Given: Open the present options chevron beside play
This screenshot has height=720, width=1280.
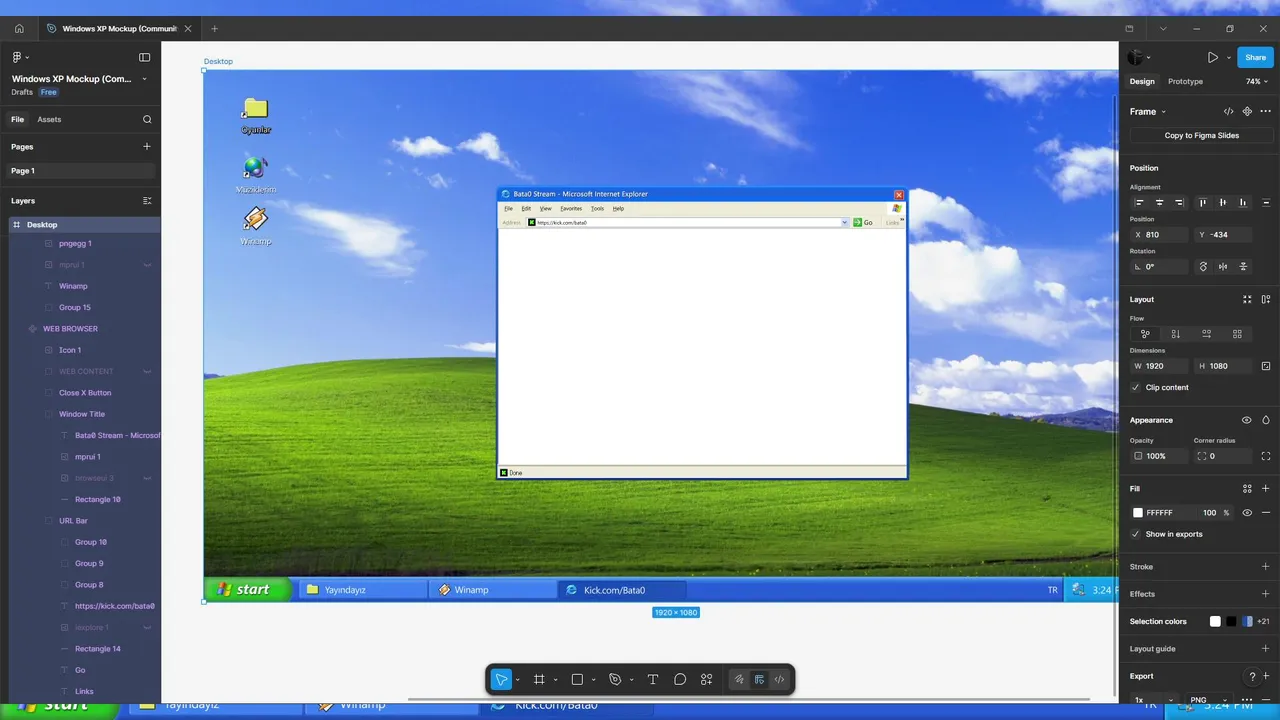Looking at the screenshot, I should [x=1229, y=58].
